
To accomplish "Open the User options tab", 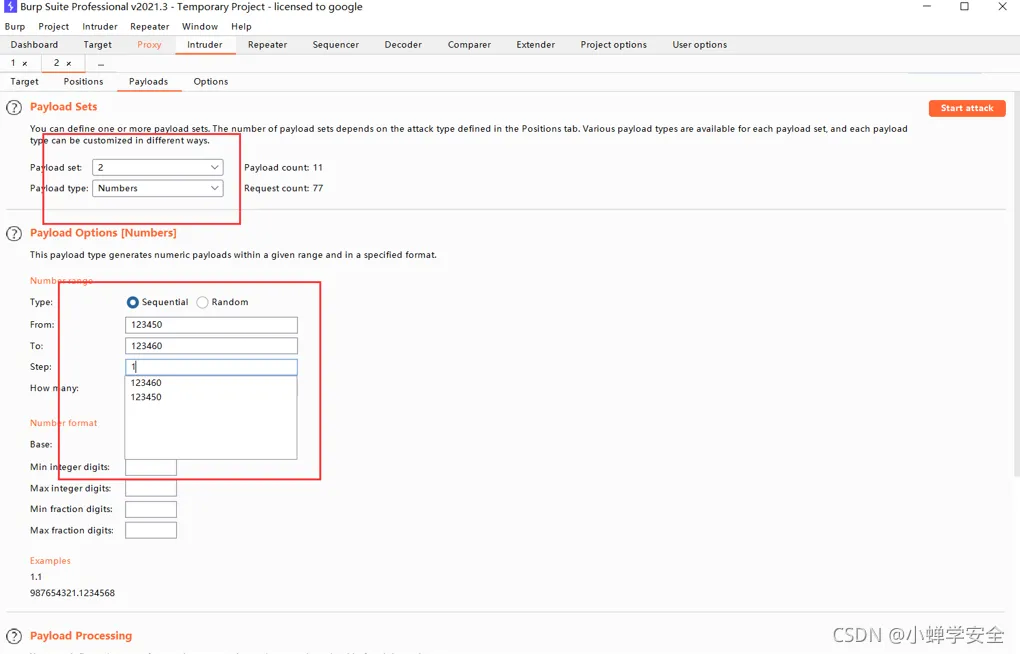I will pos(700,45).
